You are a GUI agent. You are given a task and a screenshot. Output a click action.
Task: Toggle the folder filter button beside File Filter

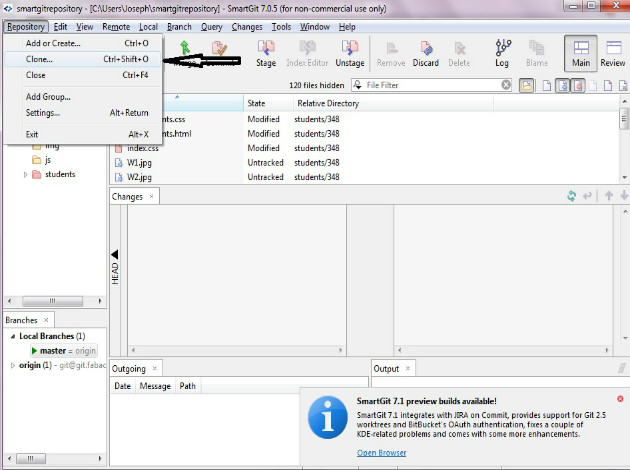point(526,85)
